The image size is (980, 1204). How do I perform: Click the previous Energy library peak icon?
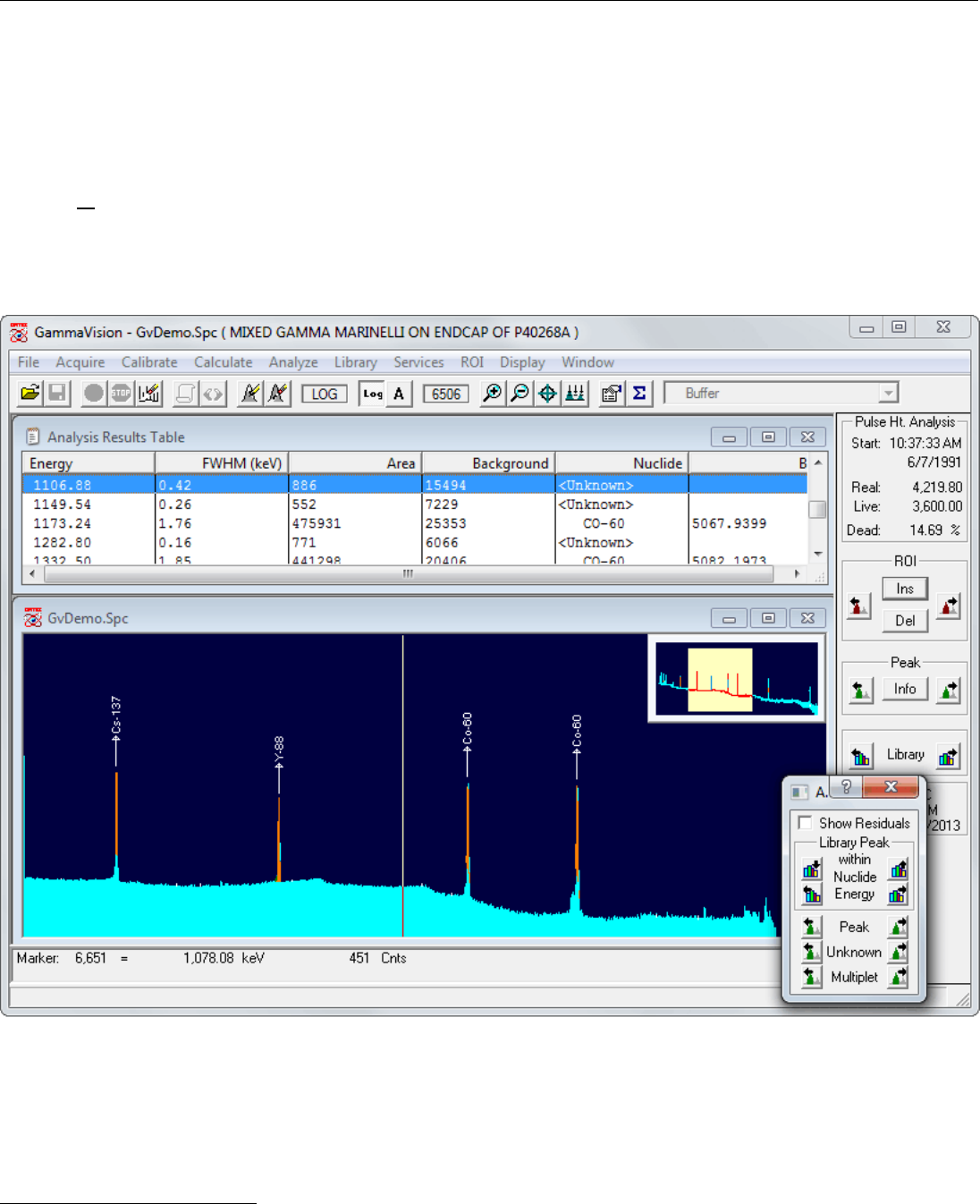tap(812, 894)
